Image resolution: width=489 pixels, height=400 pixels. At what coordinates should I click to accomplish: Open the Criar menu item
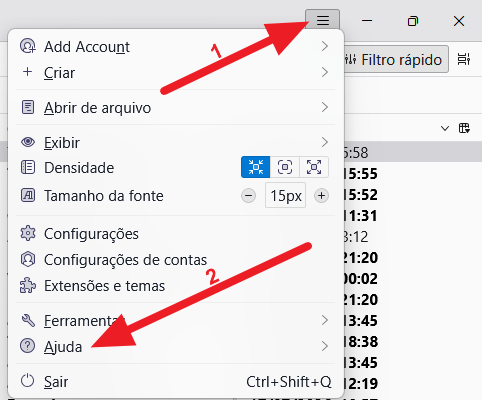(x=175, y=72)
